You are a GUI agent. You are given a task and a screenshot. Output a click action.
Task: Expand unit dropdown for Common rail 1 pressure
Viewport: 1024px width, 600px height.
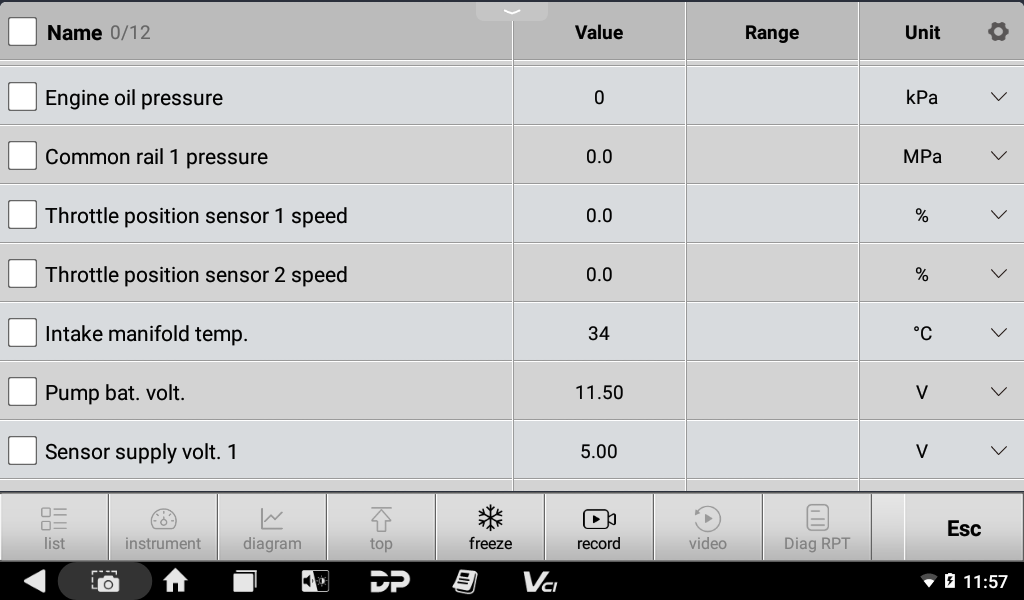(998, 156)
